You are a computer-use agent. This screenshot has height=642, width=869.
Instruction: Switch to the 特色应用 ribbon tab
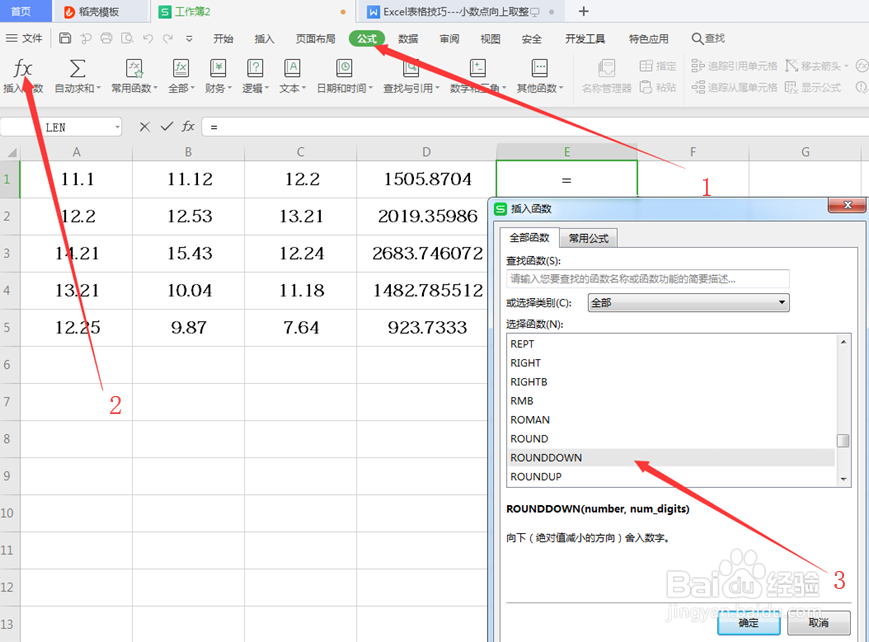(648, 38)
